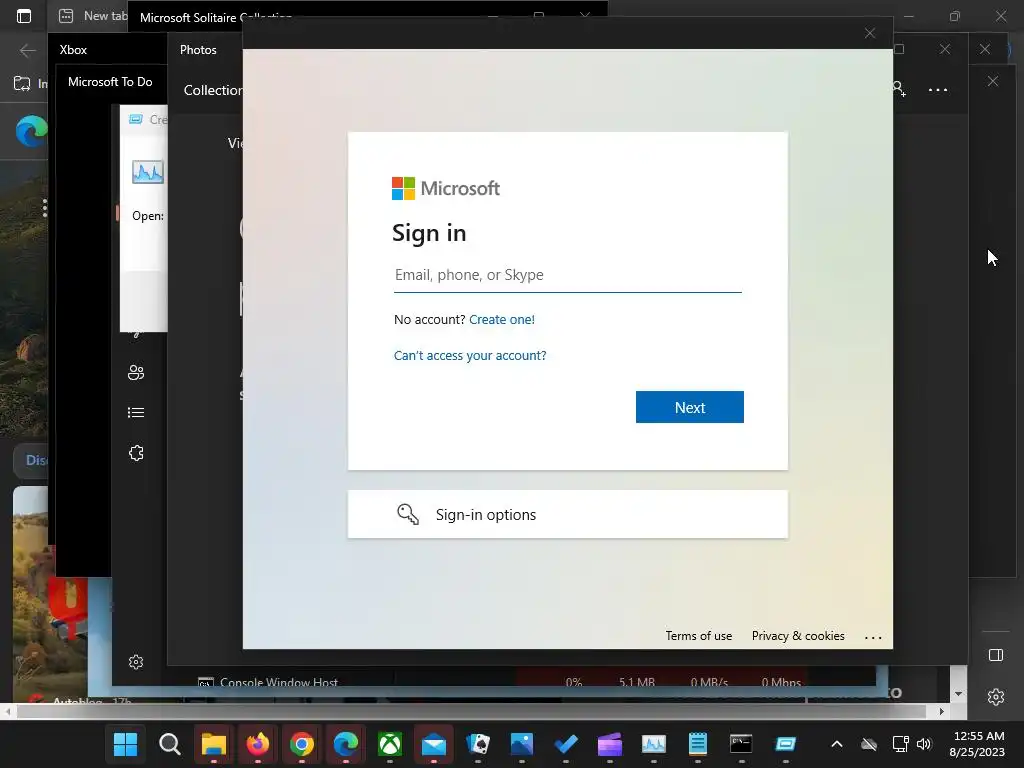Open the people icon in the left sidebar
This screenshot has width=1024, height=768.
tap(136, 372)
